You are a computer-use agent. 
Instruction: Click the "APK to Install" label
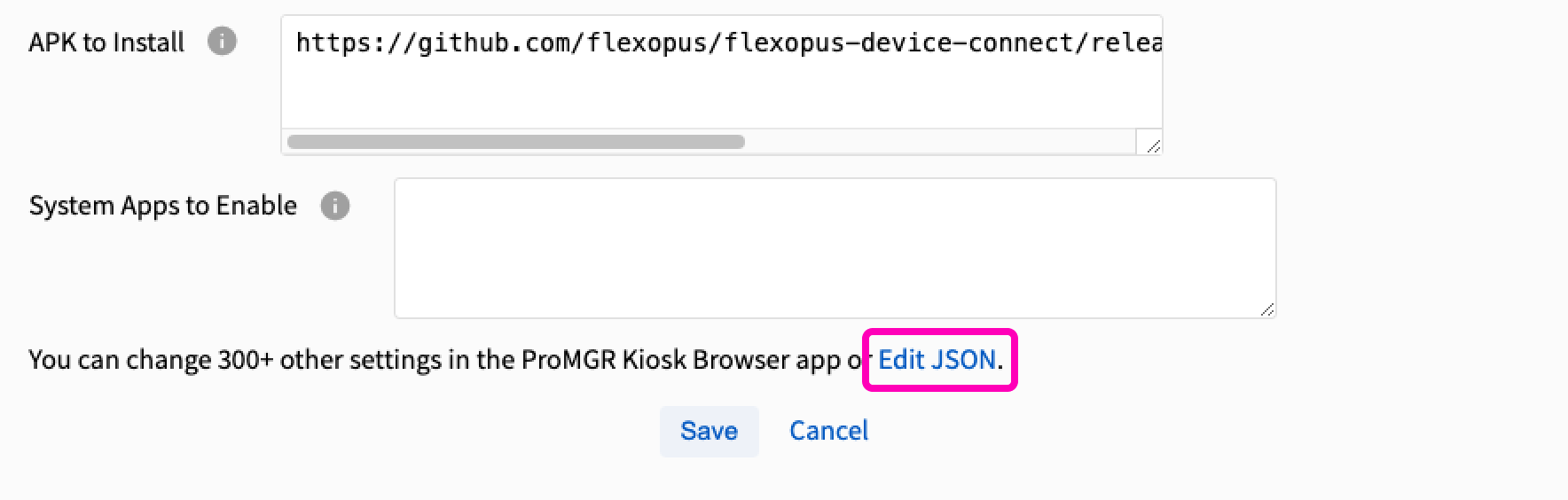coord(106,43)
